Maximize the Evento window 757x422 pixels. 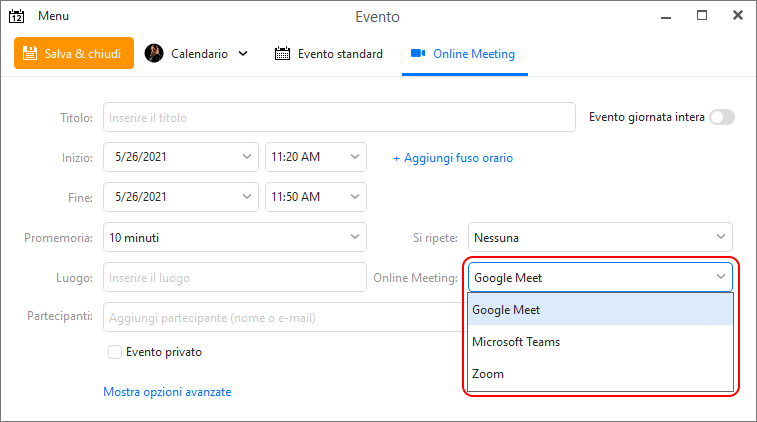click(x=702, y=15)
